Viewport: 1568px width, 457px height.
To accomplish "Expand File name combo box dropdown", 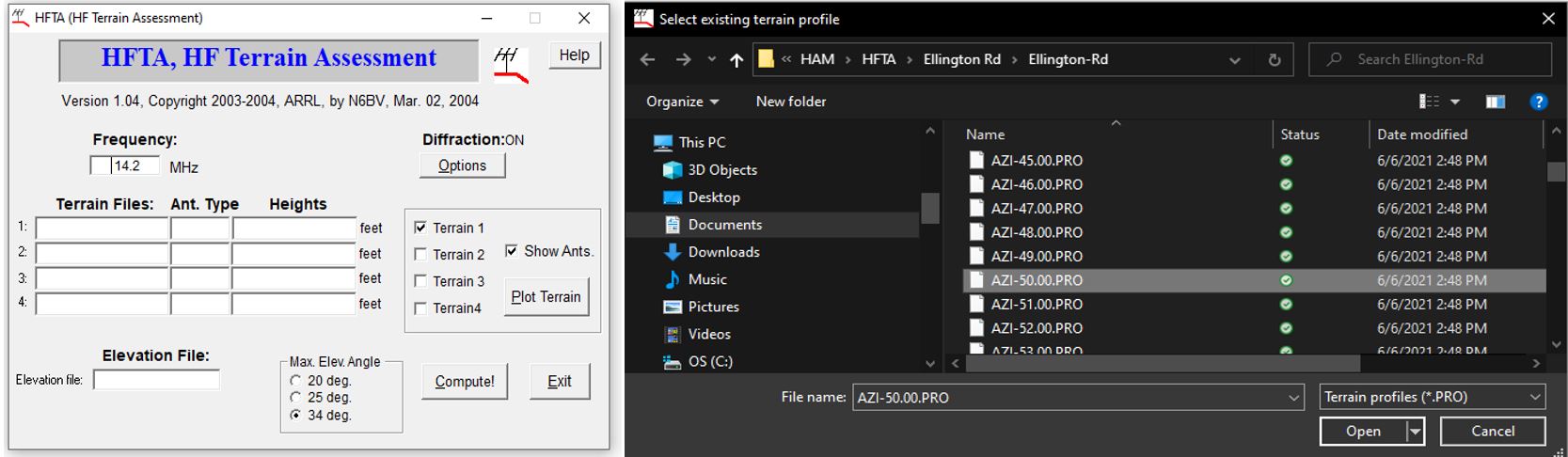I will [1294, 398].
